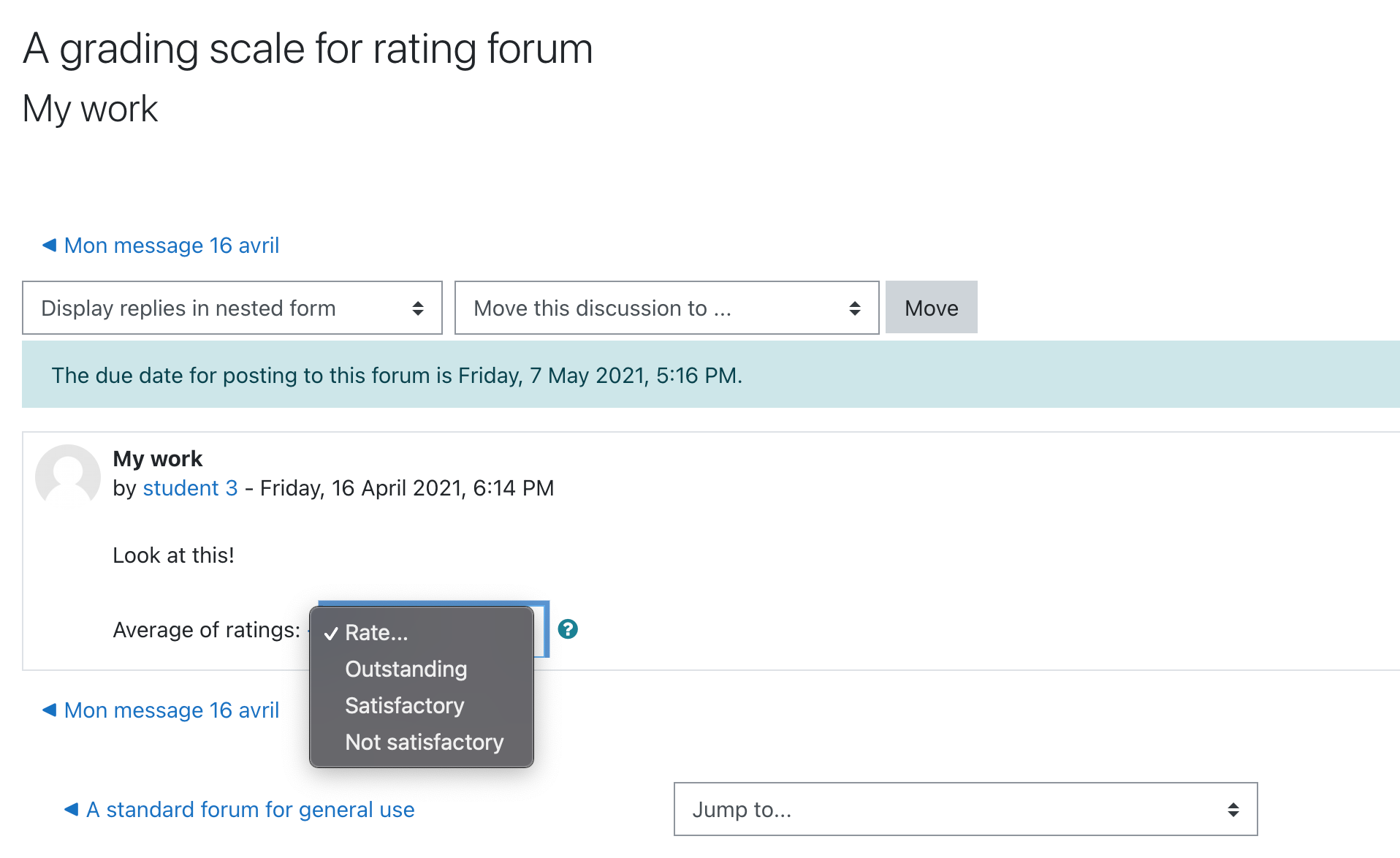This screenshot has height=858, width=1400.
Task: Click the Look at this! post text
Action: pyautogui.click(x=173, y=555)
